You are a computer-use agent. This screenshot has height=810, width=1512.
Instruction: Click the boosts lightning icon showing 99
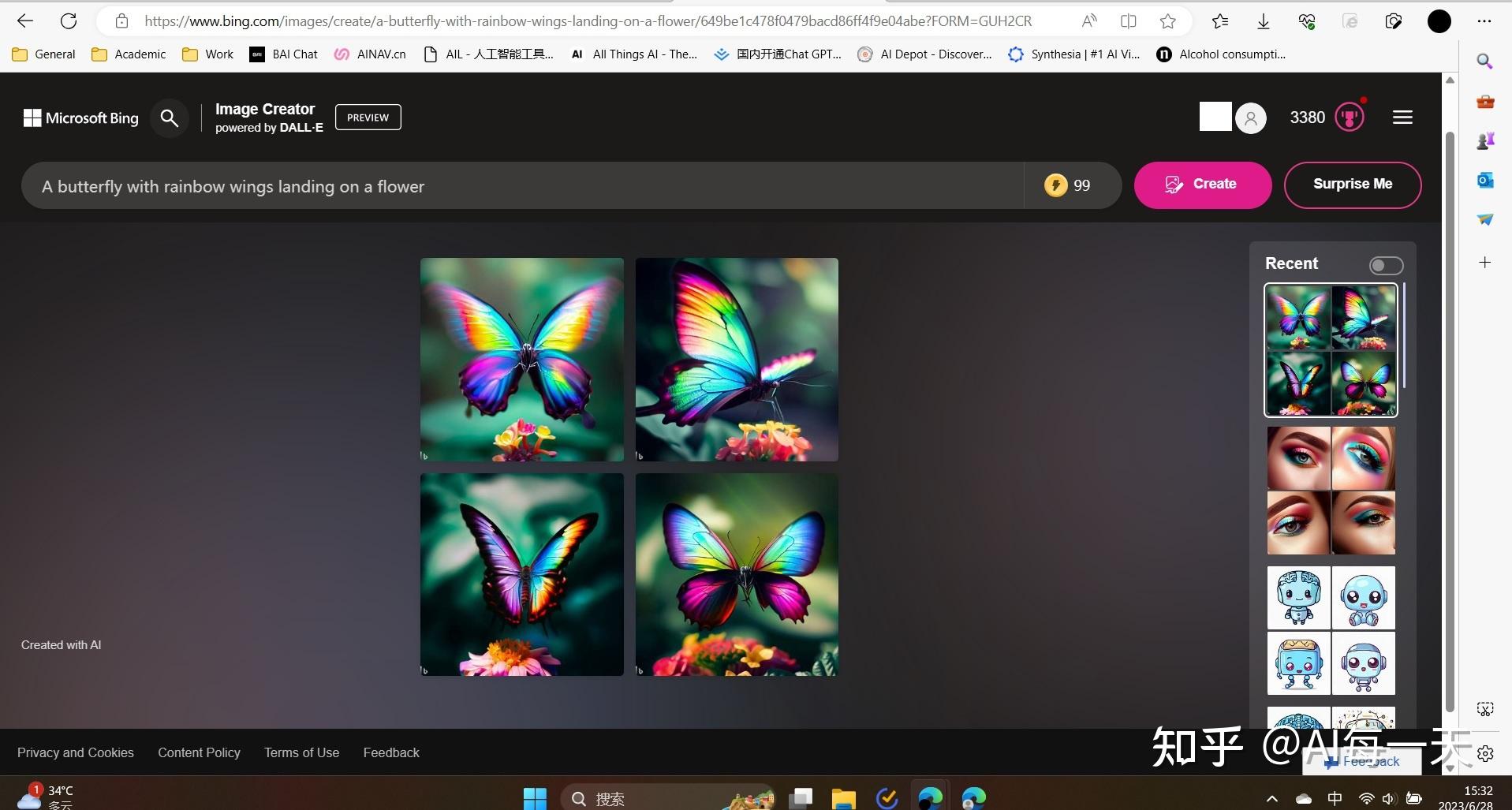pos(1057,185)
